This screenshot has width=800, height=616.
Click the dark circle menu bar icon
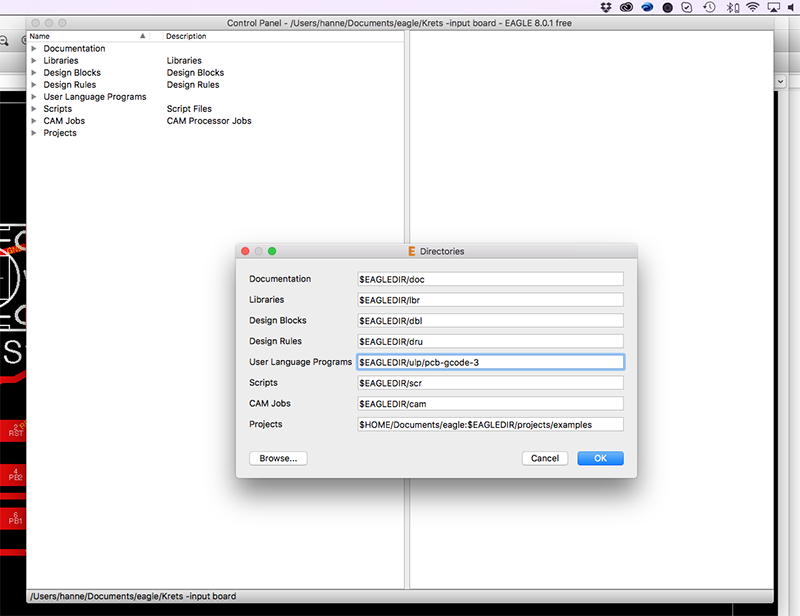click(x=667, y=7)
